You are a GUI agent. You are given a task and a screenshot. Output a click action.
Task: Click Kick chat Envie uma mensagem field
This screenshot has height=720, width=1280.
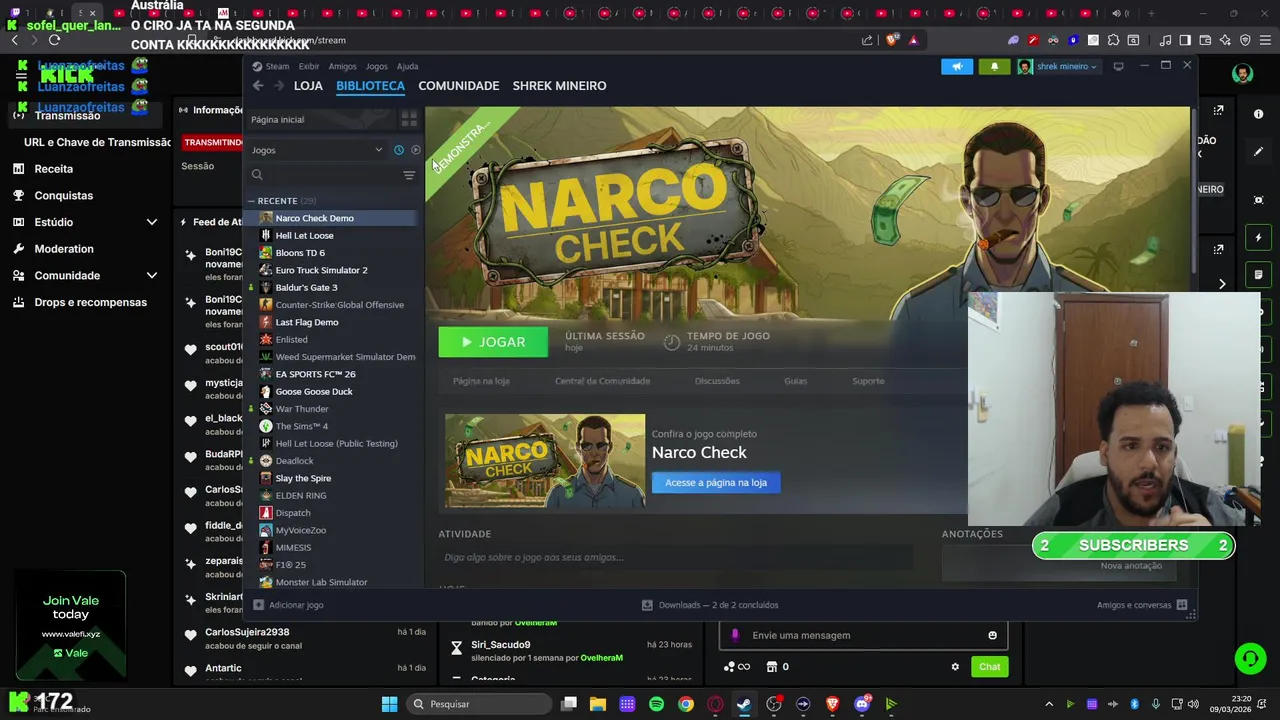[863, 635]
